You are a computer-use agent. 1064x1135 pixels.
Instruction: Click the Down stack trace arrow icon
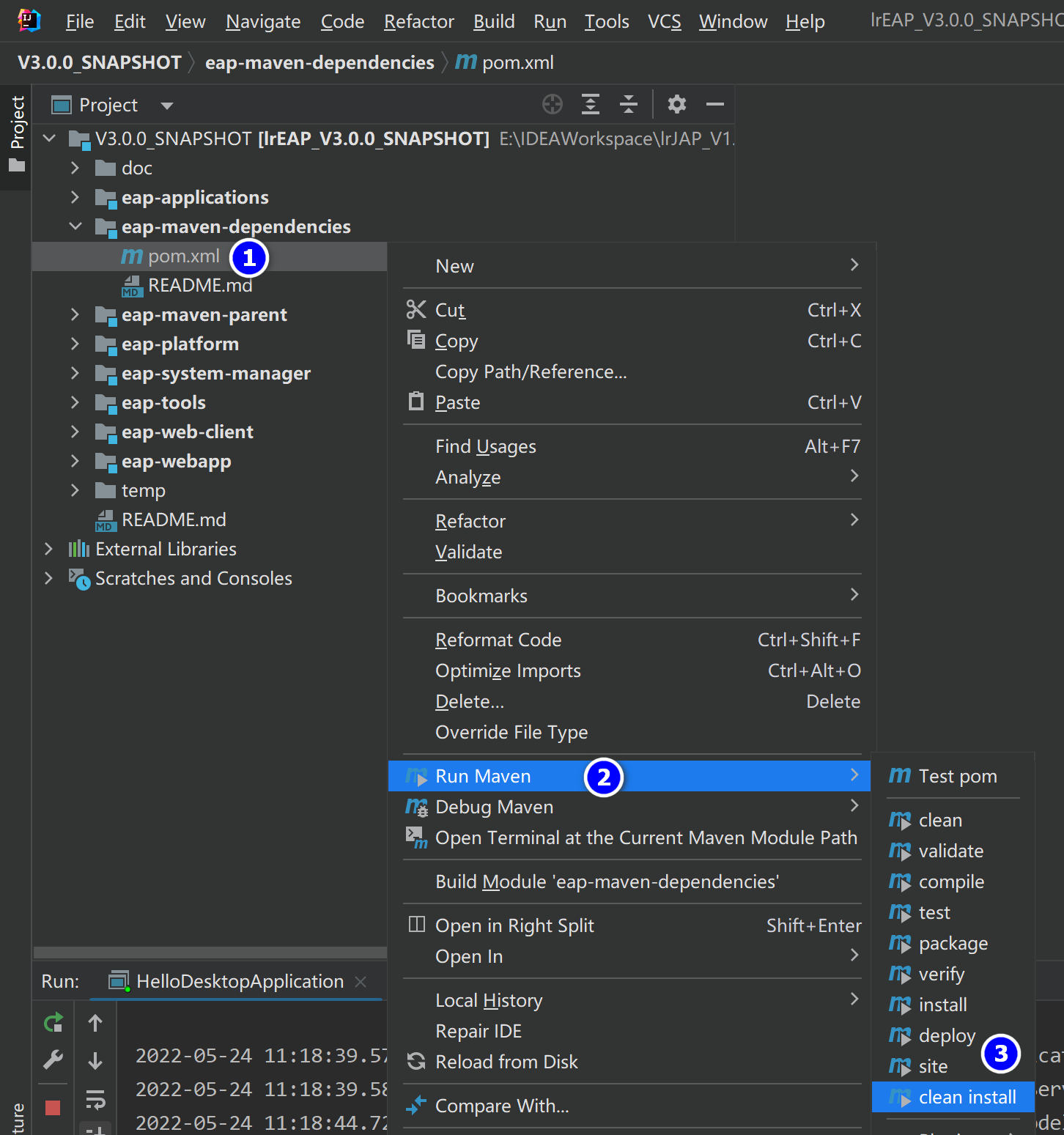[x=95, y=1060]
